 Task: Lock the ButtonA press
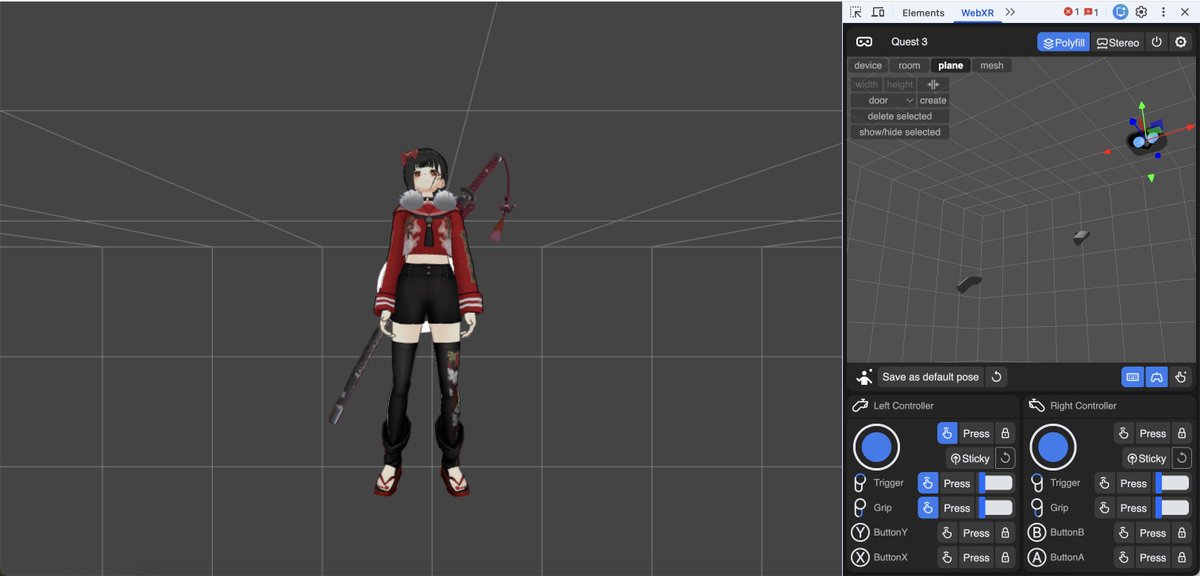click(1183, 558)
